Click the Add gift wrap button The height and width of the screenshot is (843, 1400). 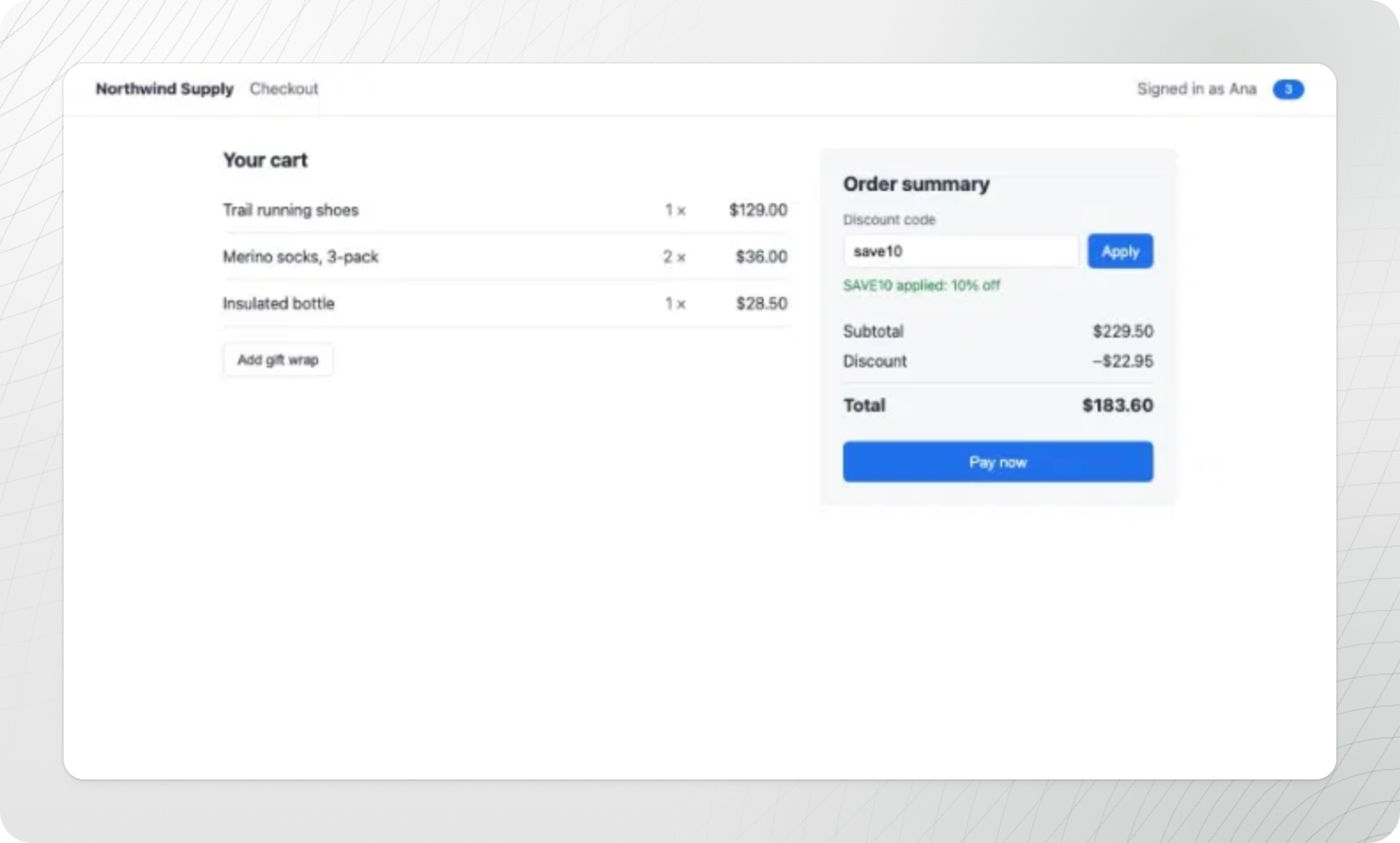tap(278, 360)
